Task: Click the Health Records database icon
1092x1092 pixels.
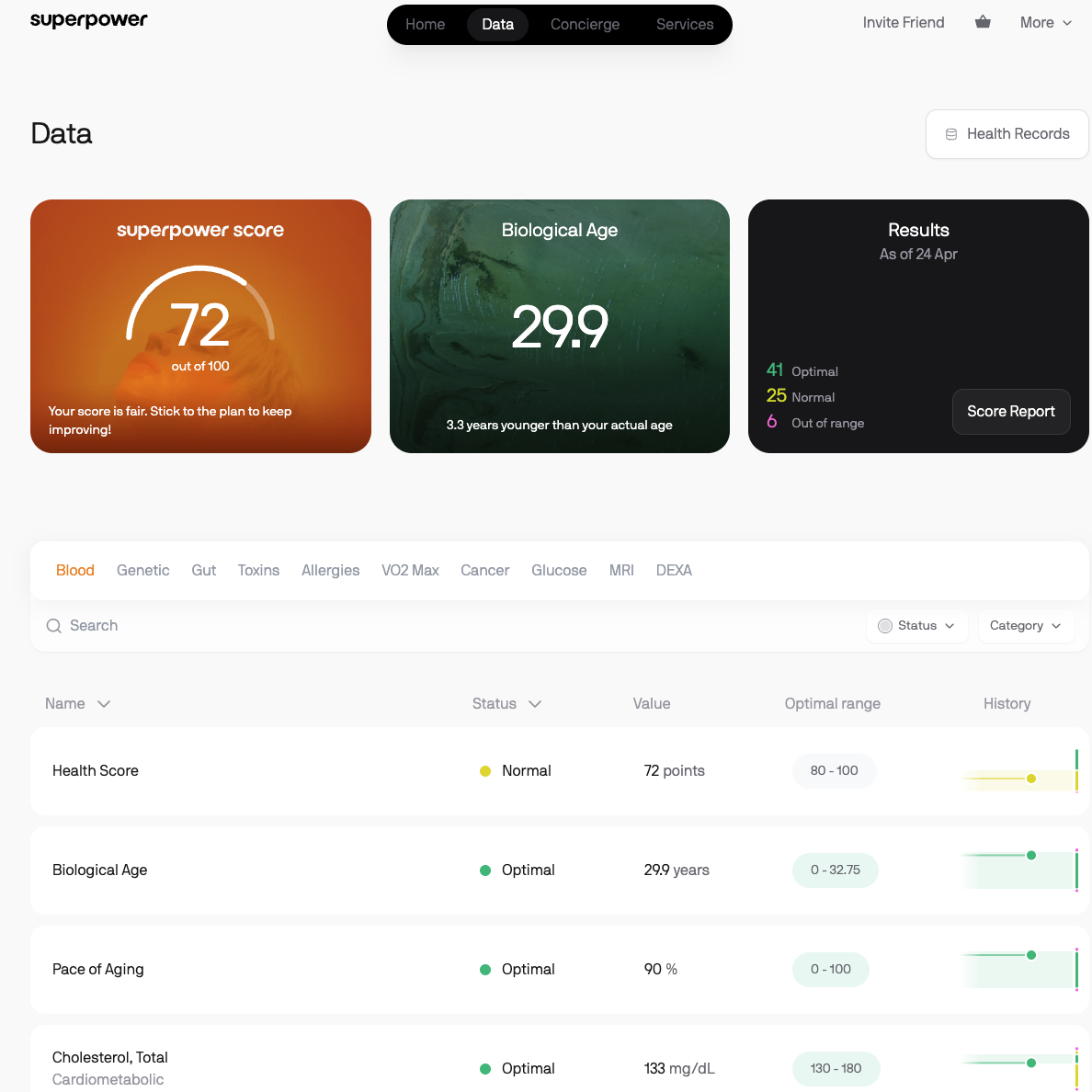Action: (x=951, y=134)
